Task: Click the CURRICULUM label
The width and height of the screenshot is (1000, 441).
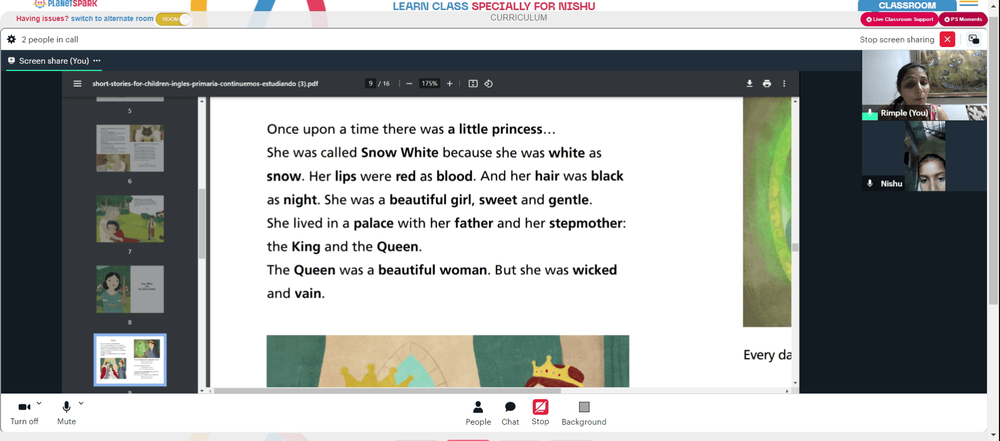Action: tap(518, 18)
